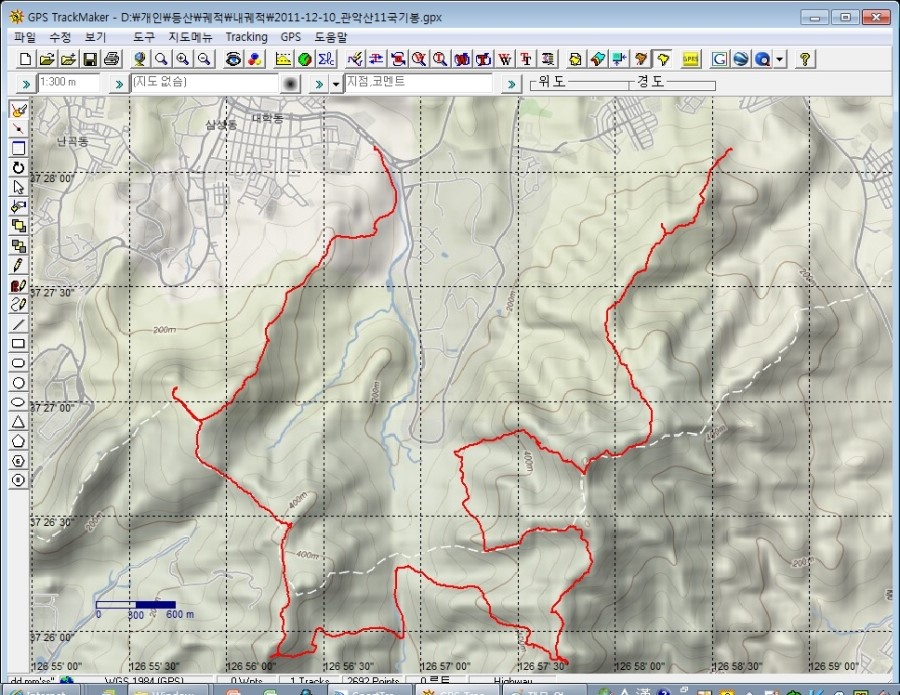This screenshot has width=900, height=695.
Task: Toggle the arrow selection pointer tool
Action: [x=18, y=187]
